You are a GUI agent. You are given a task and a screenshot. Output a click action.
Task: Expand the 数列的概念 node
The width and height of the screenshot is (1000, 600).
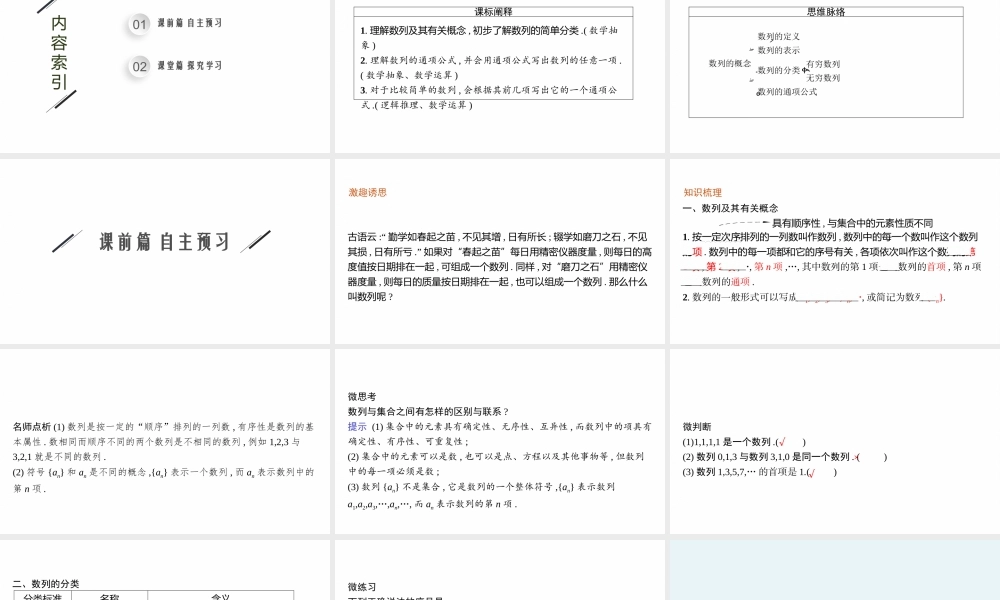tap(730, 63)
